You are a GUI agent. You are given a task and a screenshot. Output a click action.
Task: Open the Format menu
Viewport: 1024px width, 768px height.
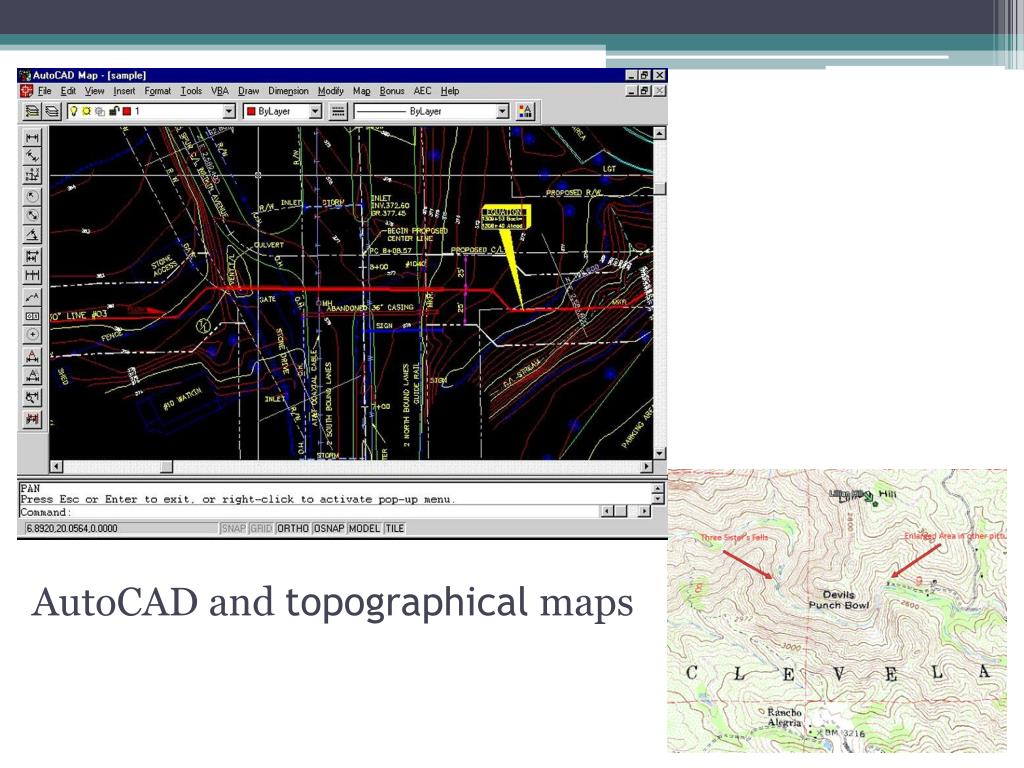[157, 91]
